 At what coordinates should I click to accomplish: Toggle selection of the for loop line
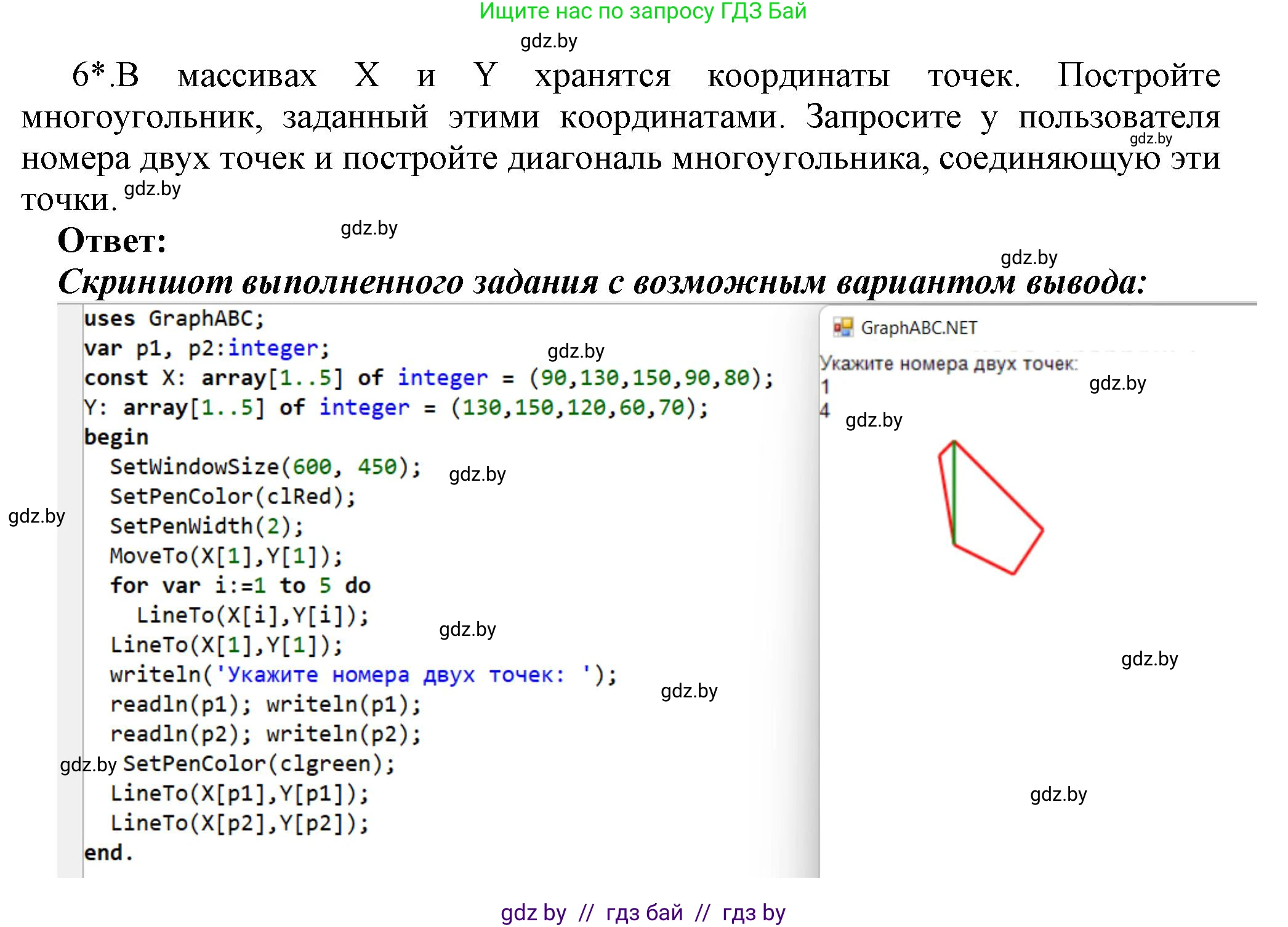click(x=240, y=585)
